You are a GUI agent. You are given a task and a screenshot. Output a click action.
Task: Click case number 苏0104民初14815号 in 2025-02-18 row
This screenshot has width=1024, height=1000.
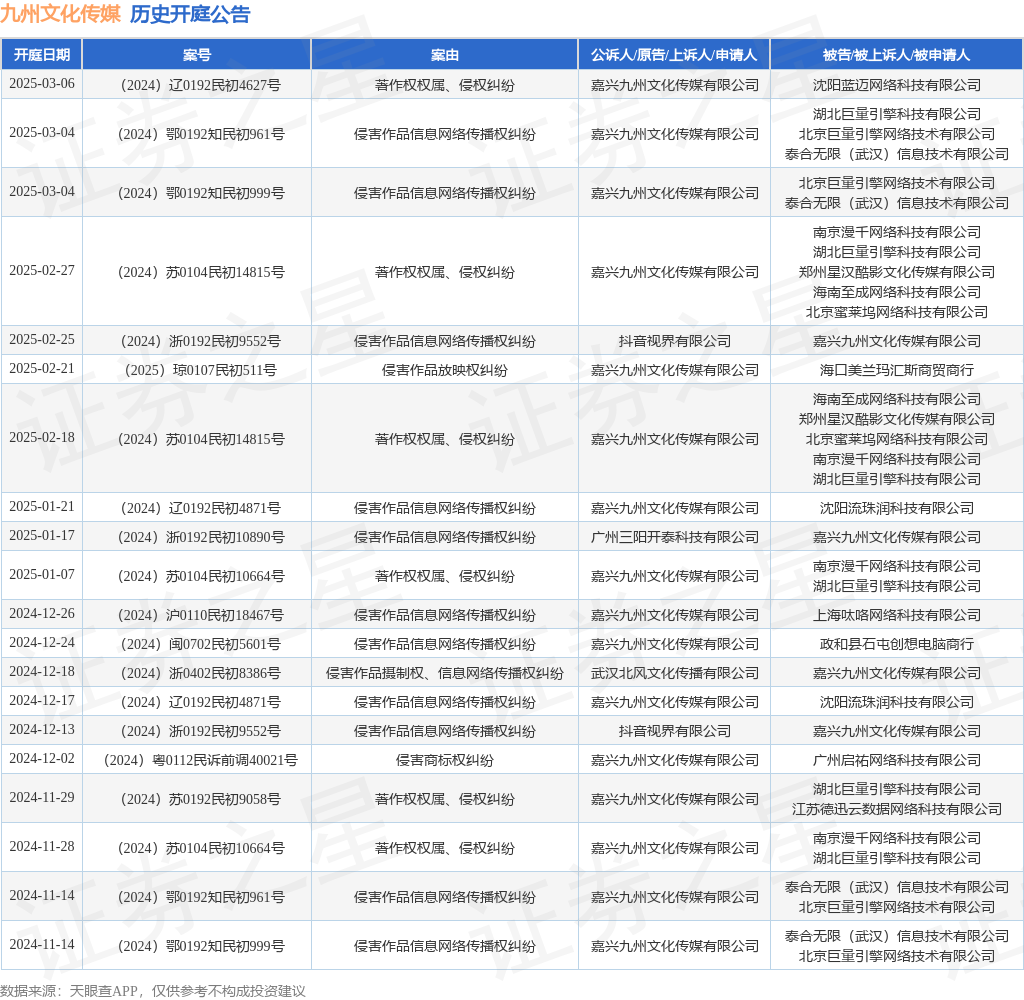pyautogui.click(x=201, y=440)
